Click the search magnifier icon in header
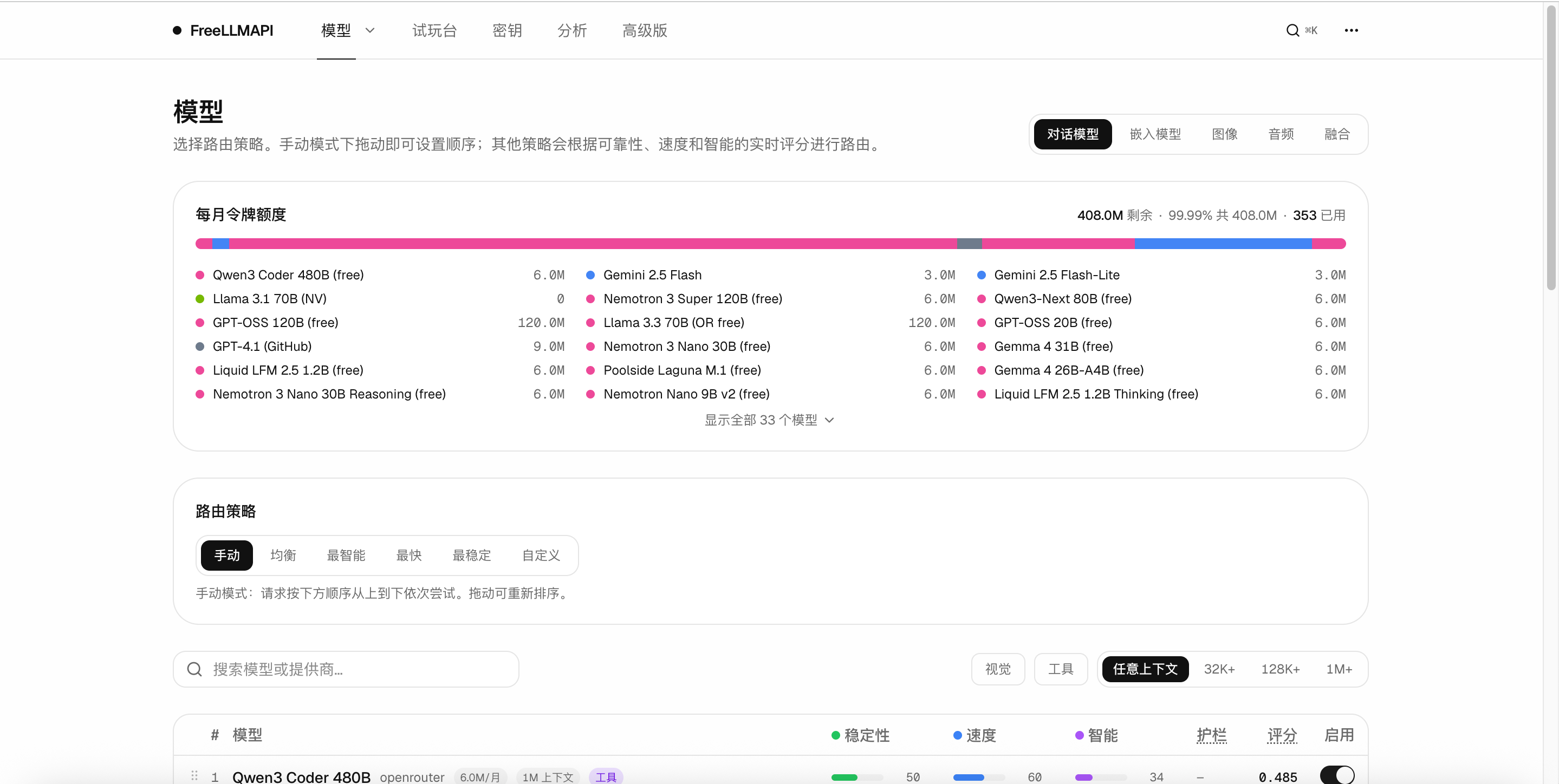Screen dimensions: 1559x784 pos(1292,30)
